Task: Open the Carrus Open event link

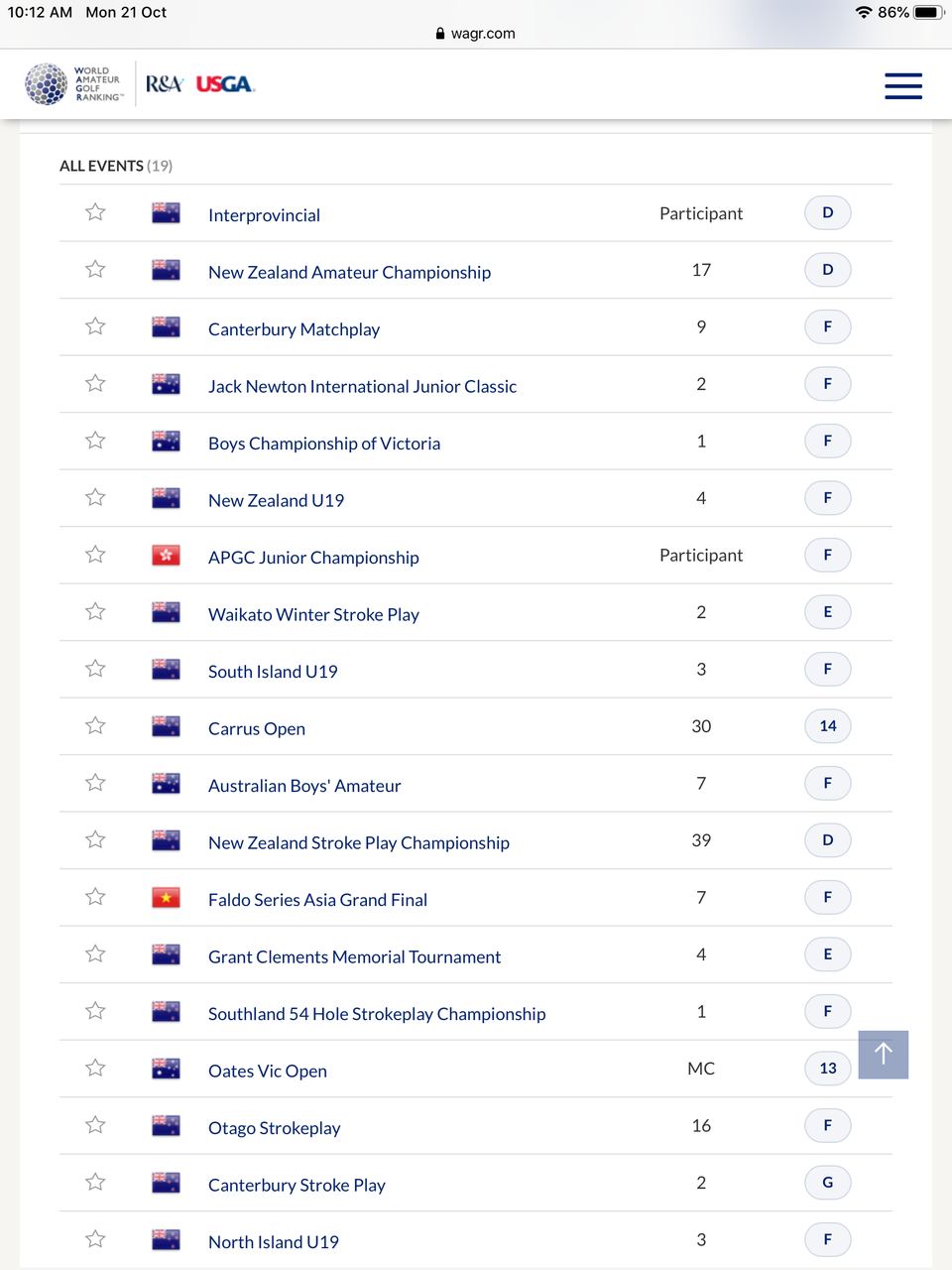Action: coord(257,728)
